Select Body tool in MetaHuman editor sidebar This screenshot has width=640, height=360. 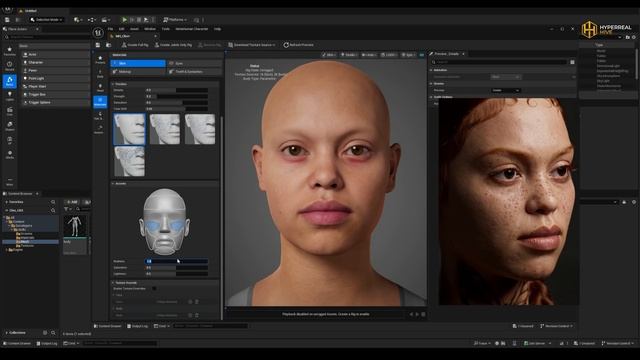[x=100, y=73]
